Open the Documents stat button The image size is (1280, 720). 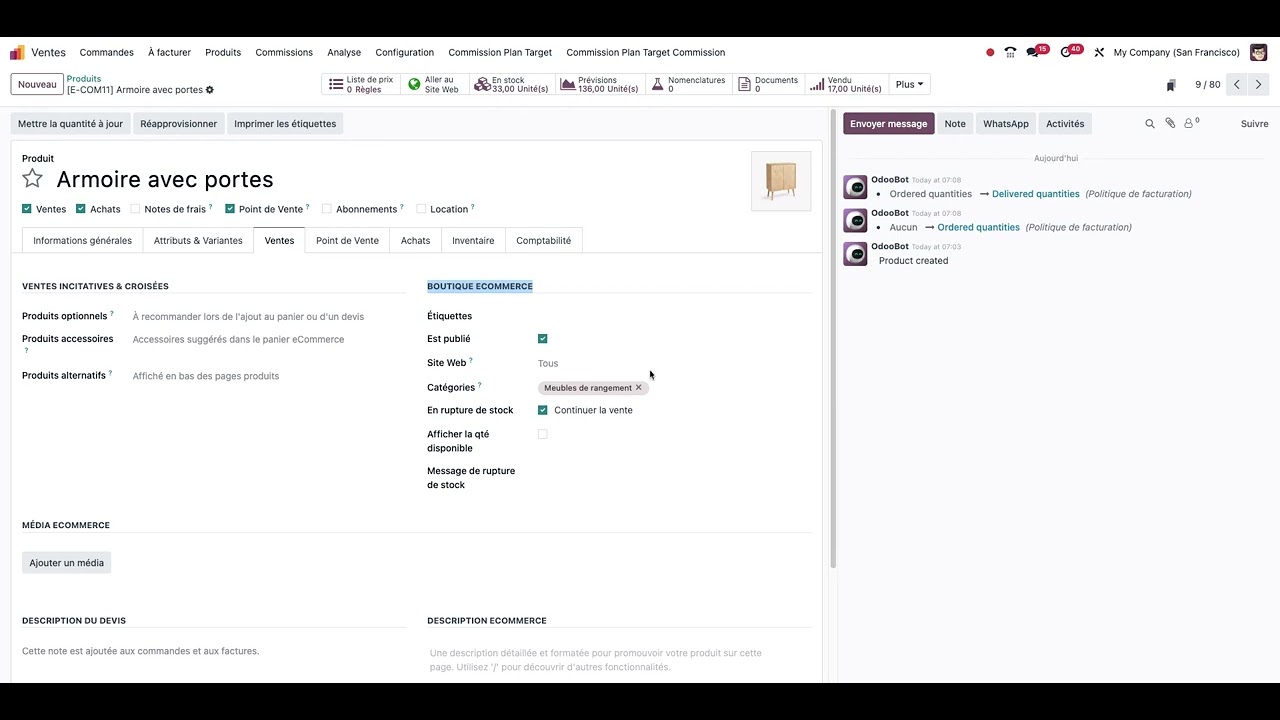pyautogui.click(x=769, y=85)
